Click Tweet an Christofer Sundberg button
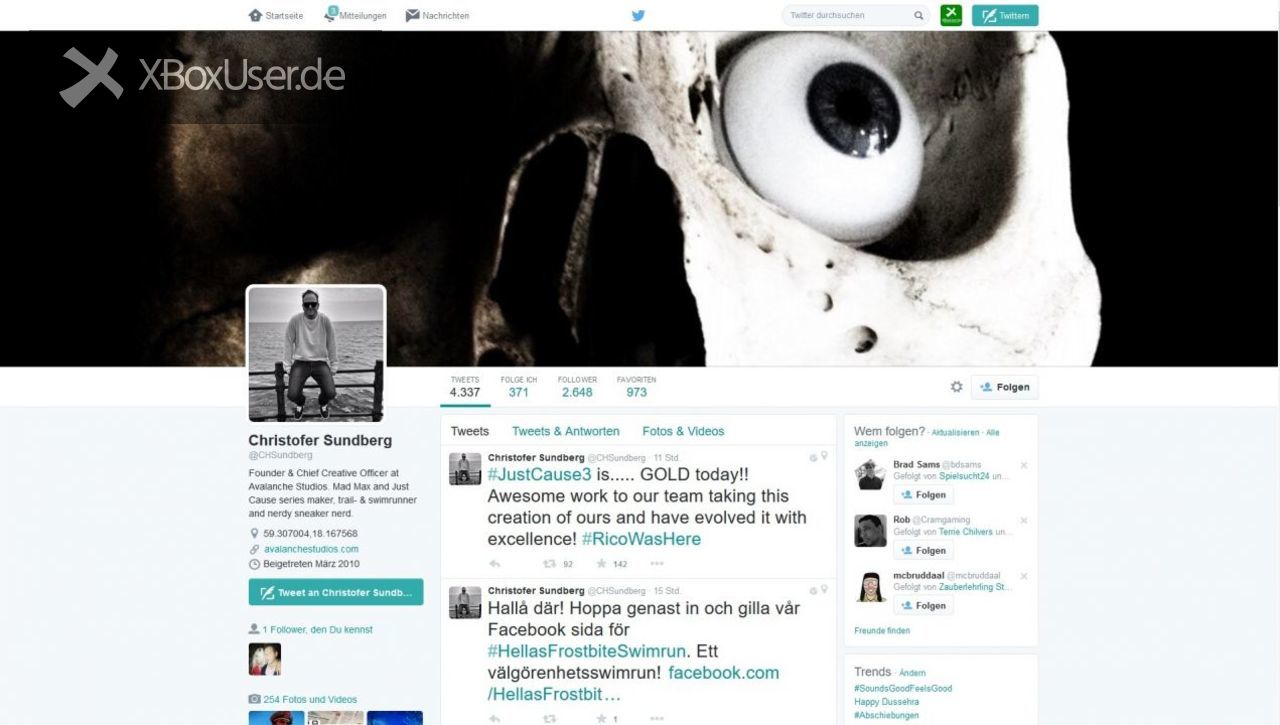 tap(336, 592)
